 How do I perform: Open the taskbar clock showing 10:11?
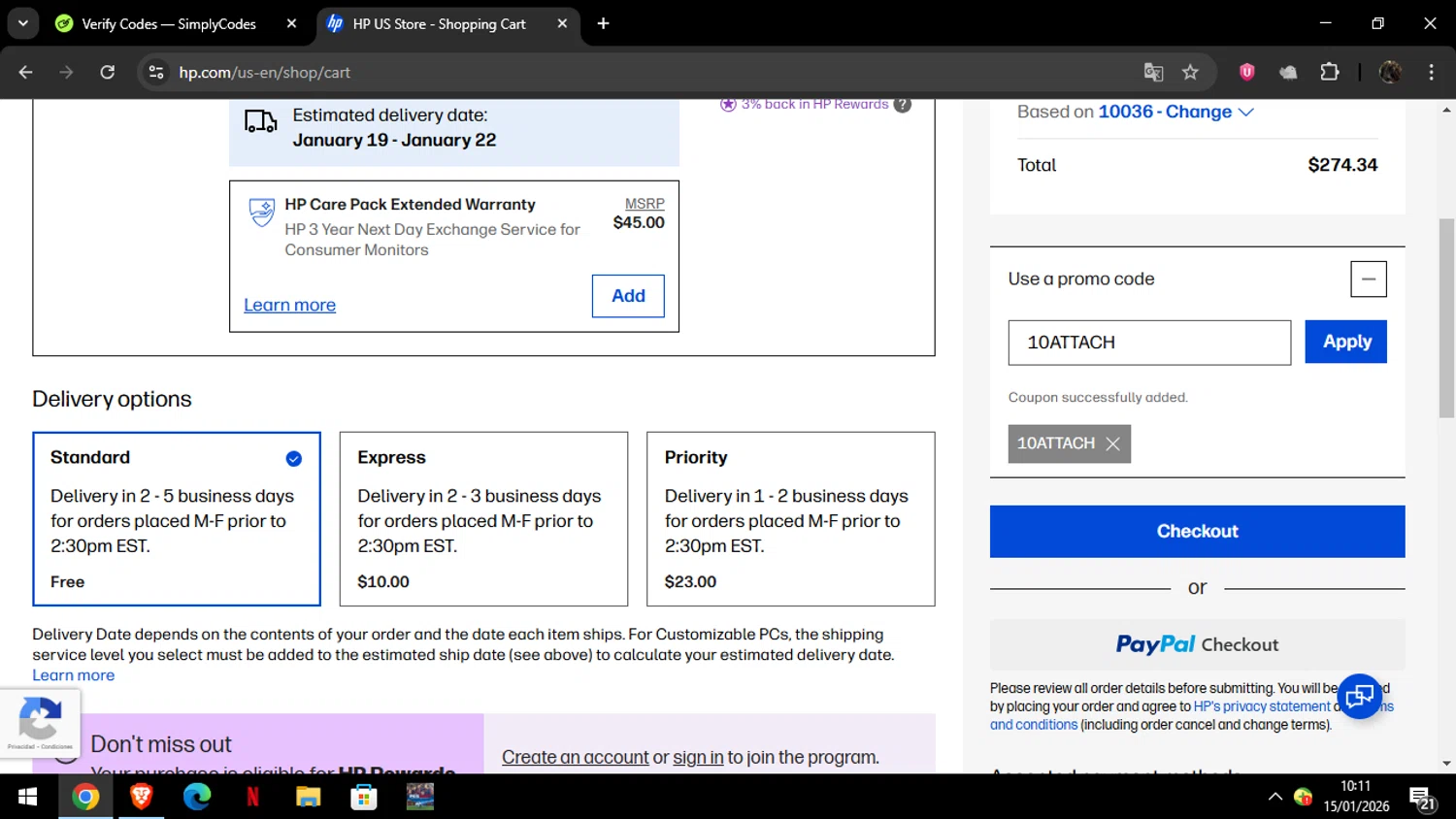1356,796
